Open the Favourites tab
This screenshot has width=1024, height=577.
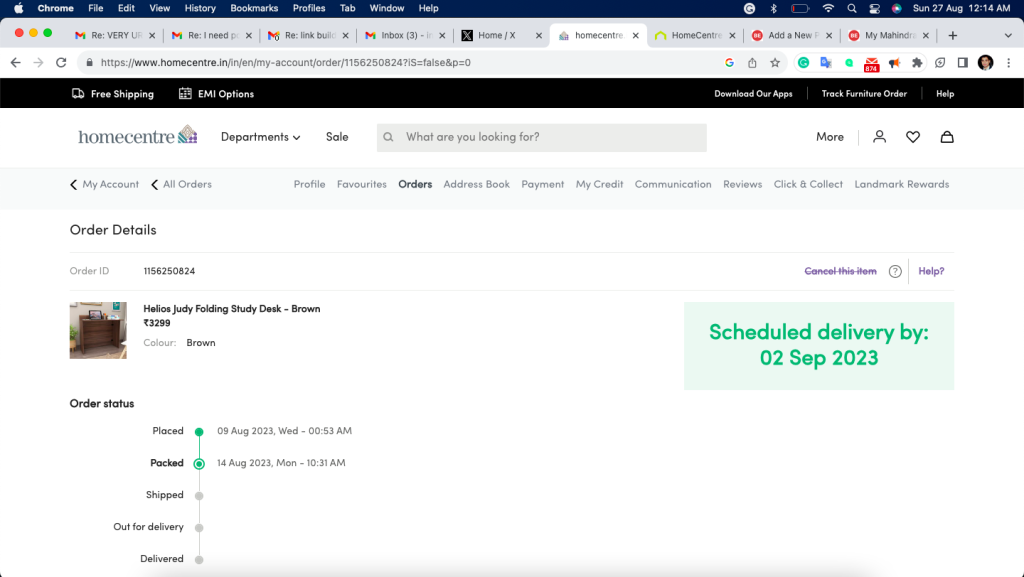click(x=362, y=184)
